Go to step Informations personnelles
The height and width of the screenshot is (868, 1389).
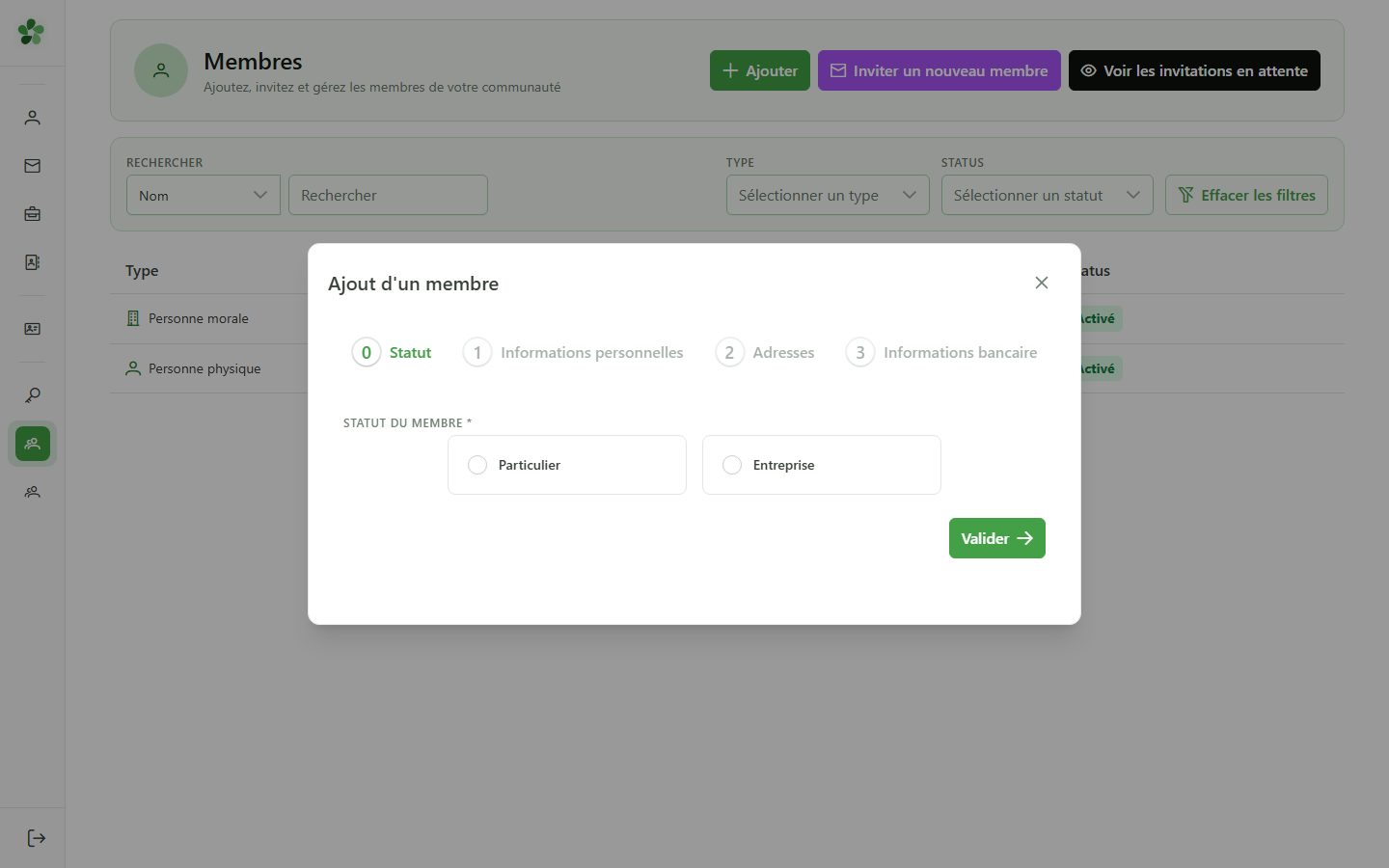tap(573, 352)
